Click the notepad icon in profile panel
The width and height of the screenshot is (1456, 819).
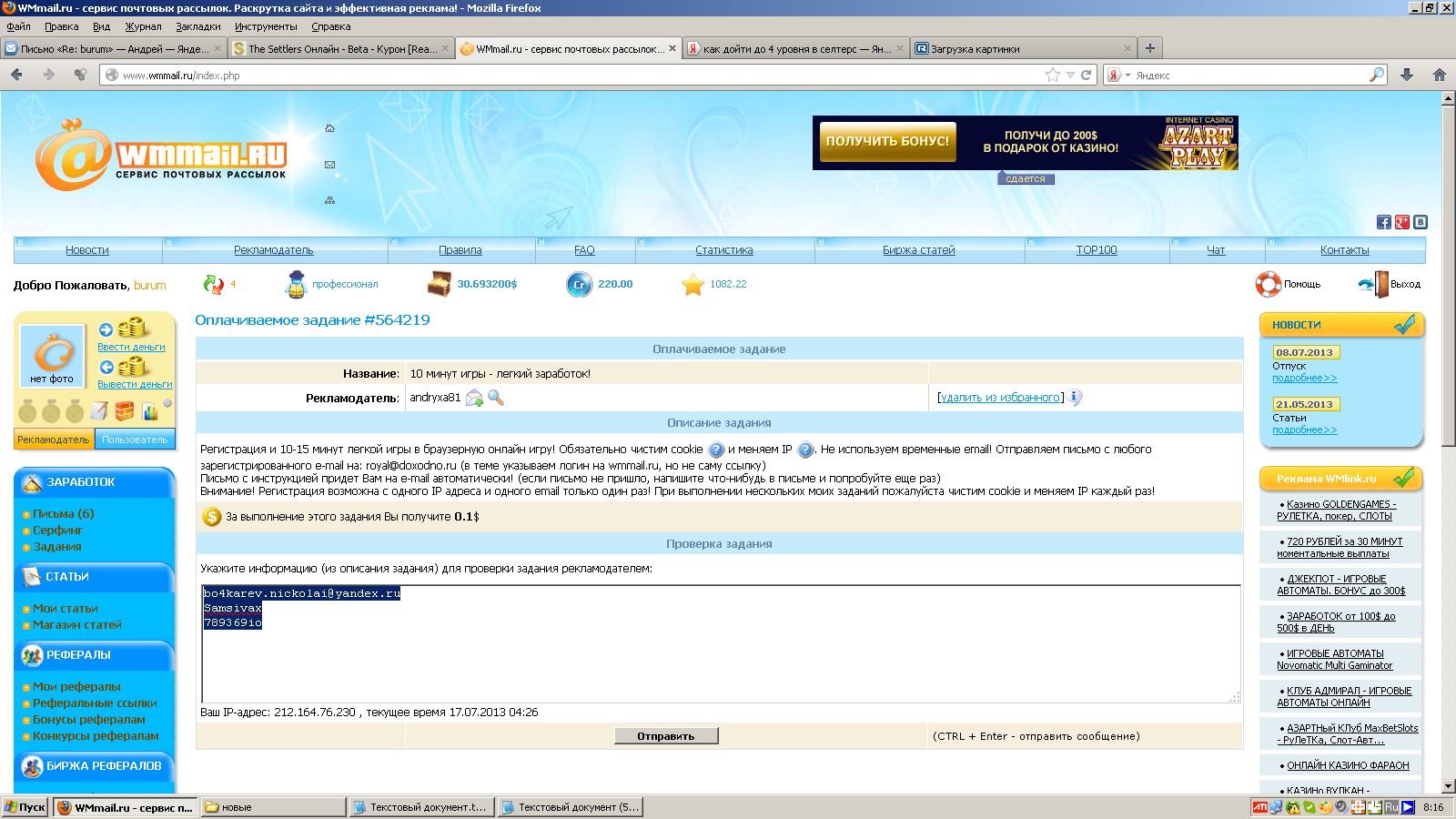click(x=98, y=411)
